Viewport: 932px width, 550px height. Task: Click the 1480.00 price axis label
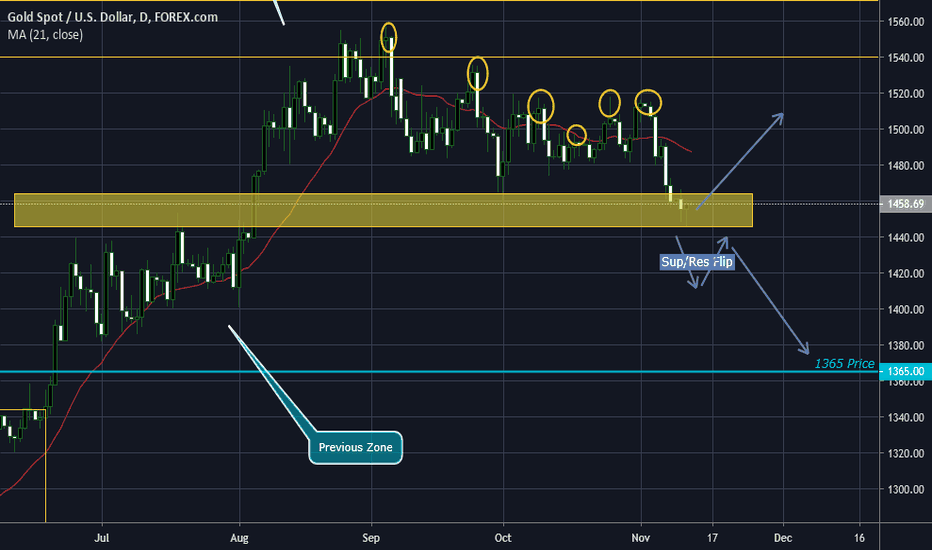tap(906, 166)
